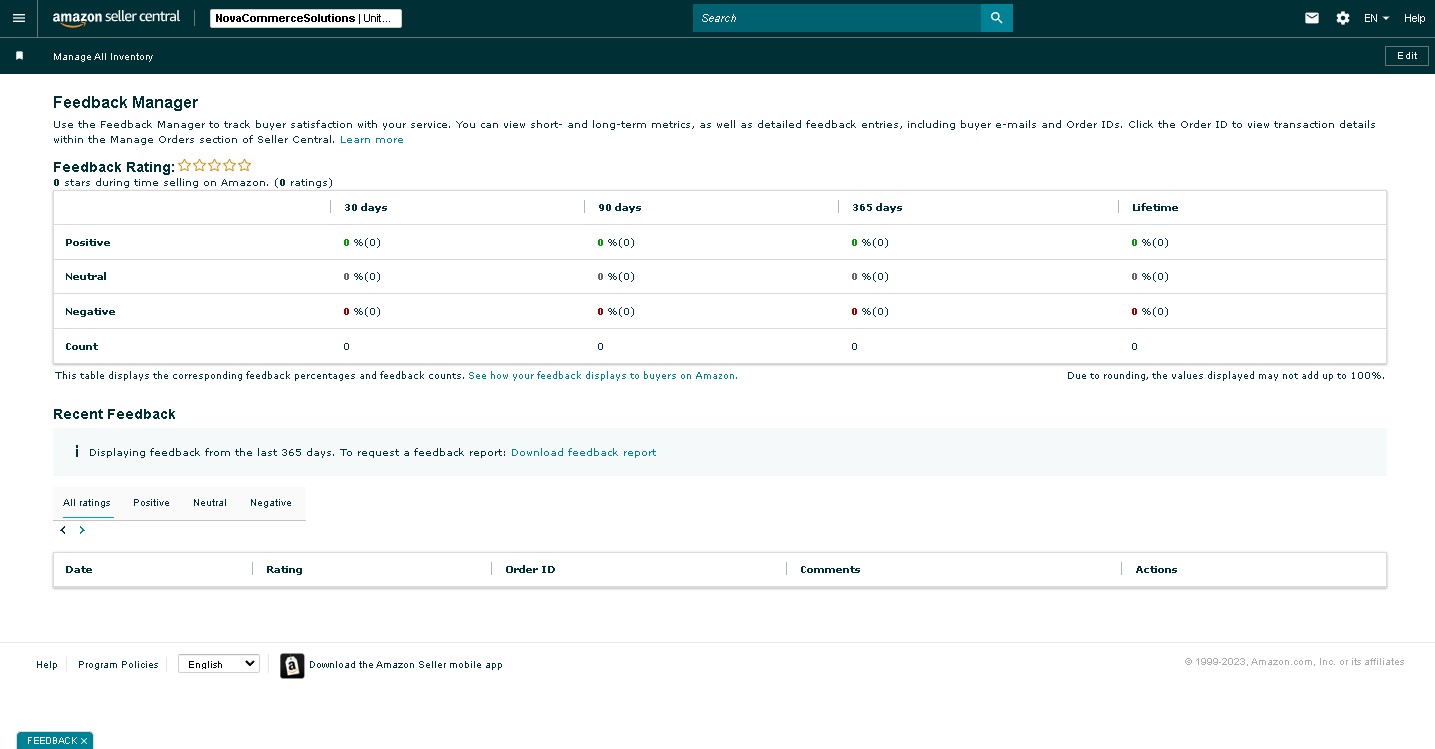Select the Negative tab
Screen dimensions: 1435x749
[x=271, y=503]
